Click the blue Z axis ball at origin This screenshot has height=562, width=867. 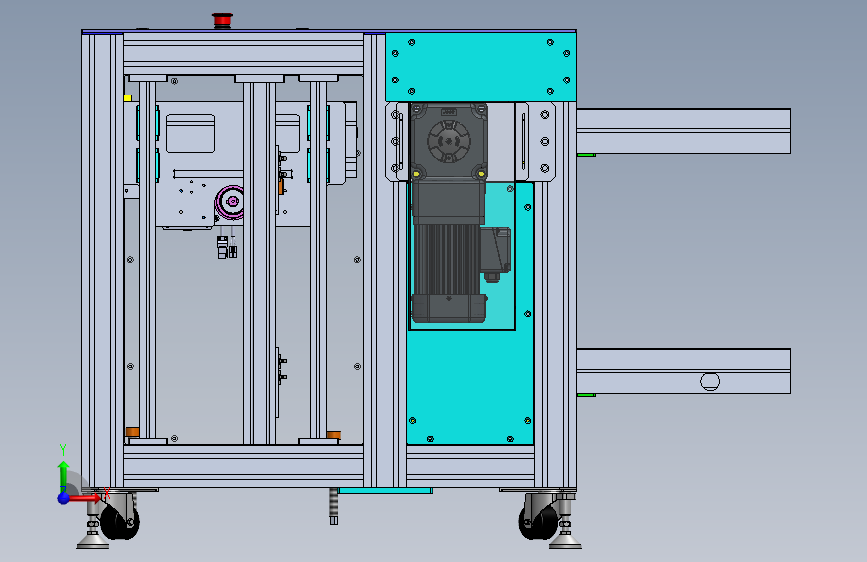(x=63, y=498)
